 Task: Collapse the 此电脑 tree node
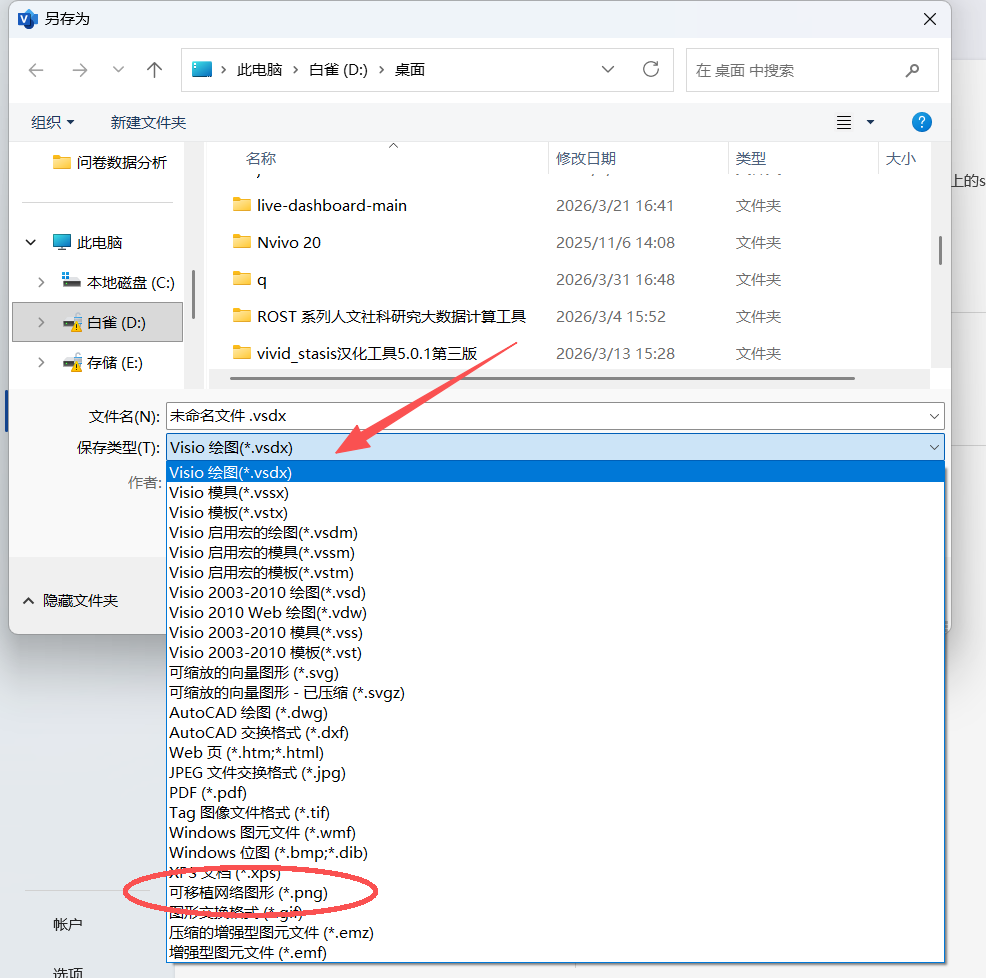[x=33, y=242]
